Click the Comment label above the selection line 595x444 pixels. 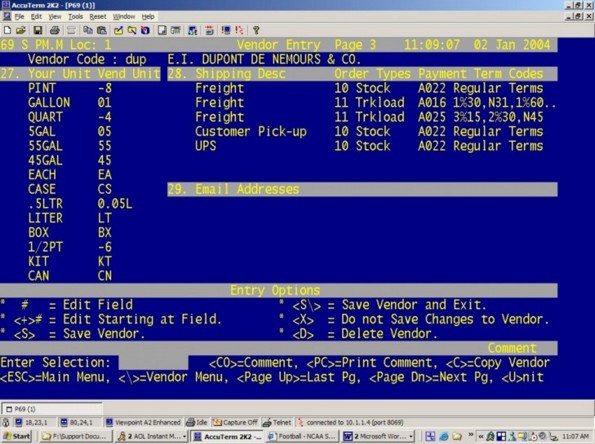[512, 348]
